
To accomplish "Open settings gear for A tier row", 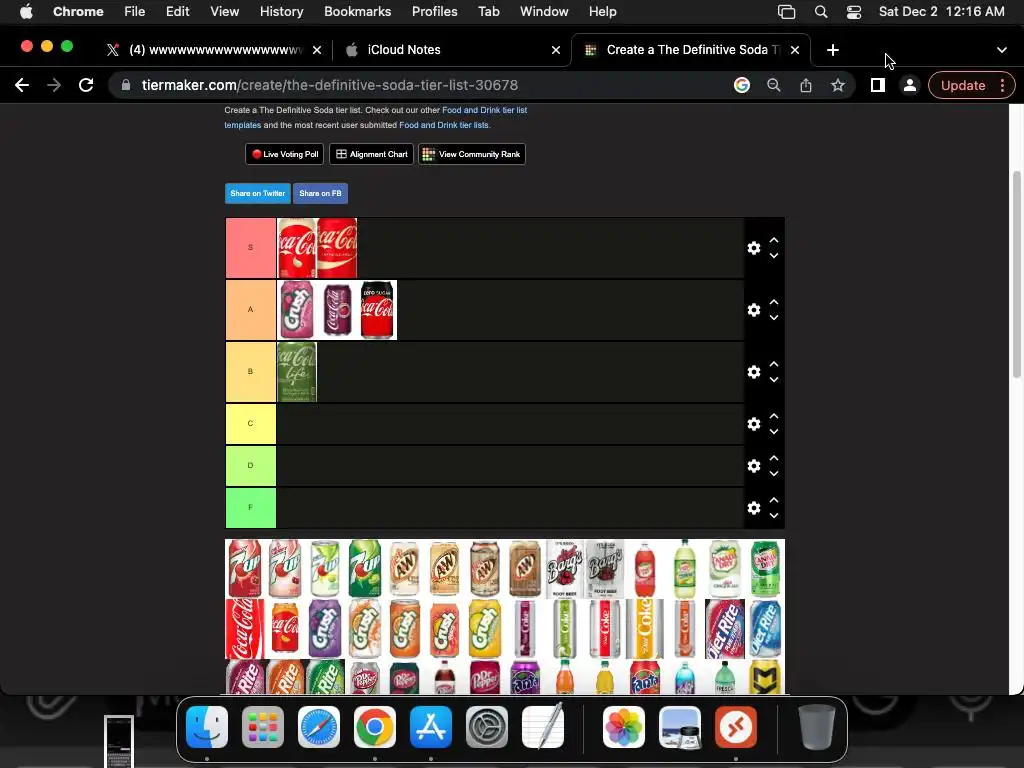I will tap(754, 310).
